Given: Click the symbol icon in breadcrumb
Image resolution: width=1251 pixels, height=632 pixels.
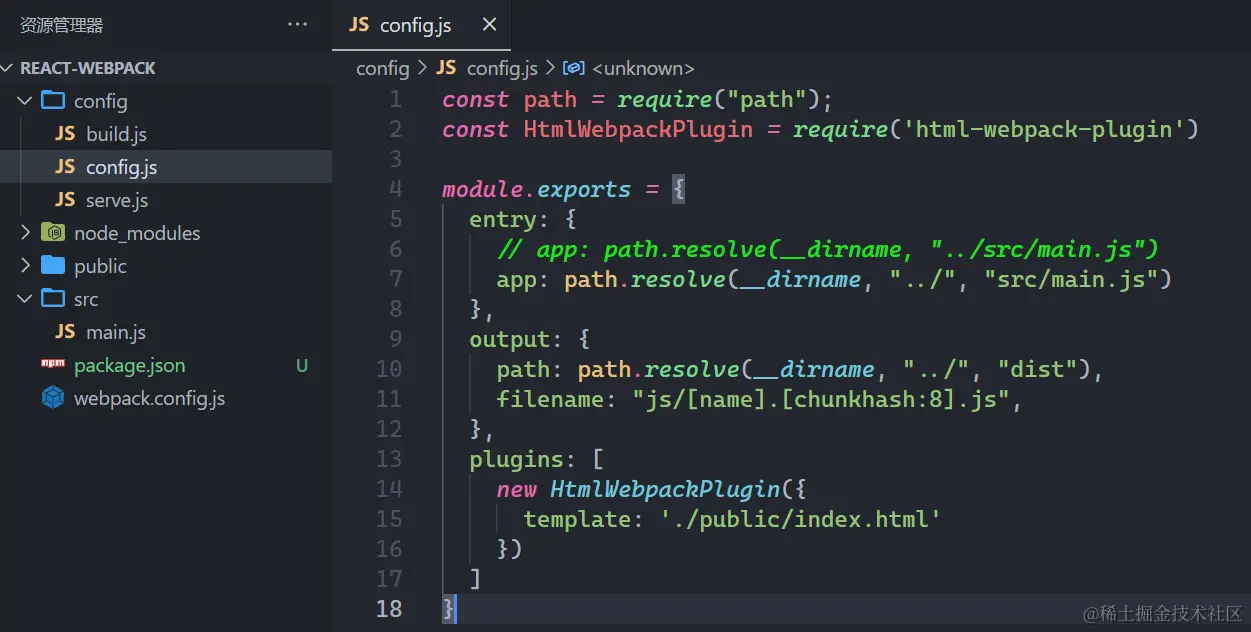Looking at the screenshot, I should [573, 68].
